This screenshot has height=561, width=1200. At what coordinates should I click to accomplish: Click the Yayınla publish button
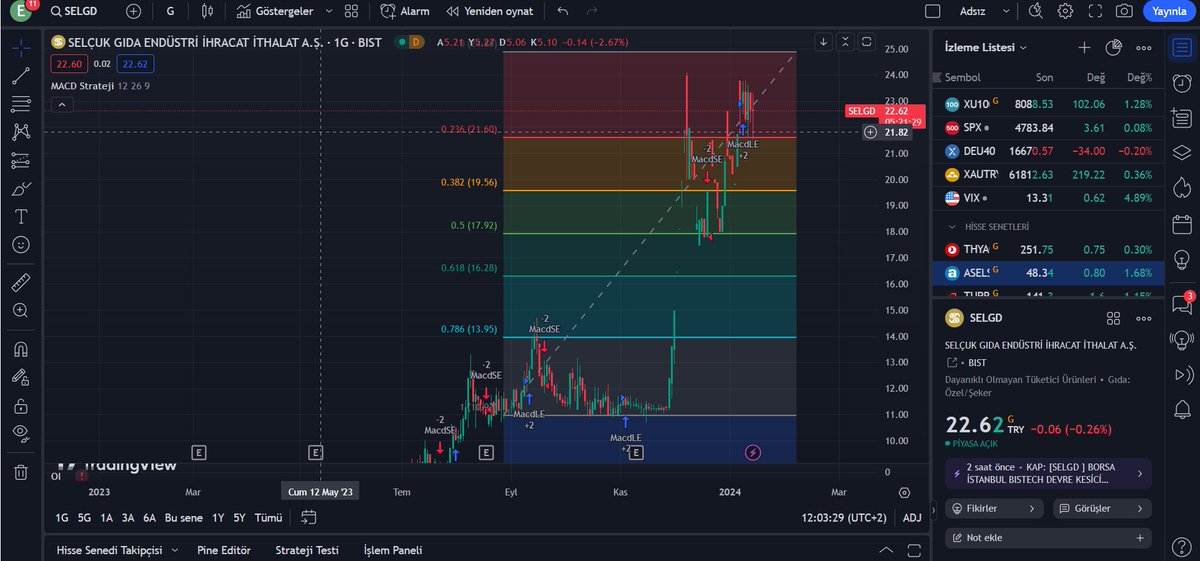[x=1169, y=11]
